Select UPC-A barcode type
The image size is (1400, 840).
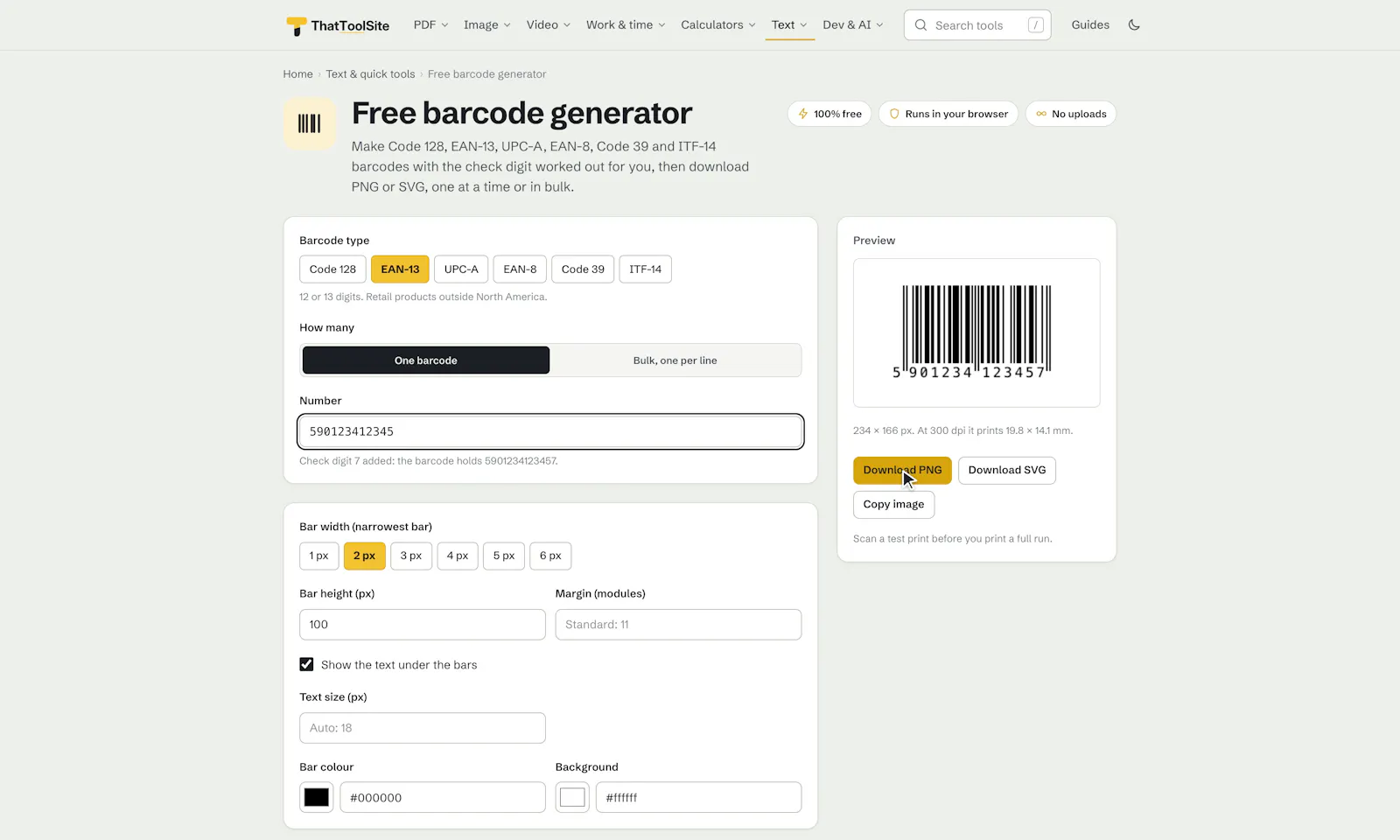click(461, 269)
